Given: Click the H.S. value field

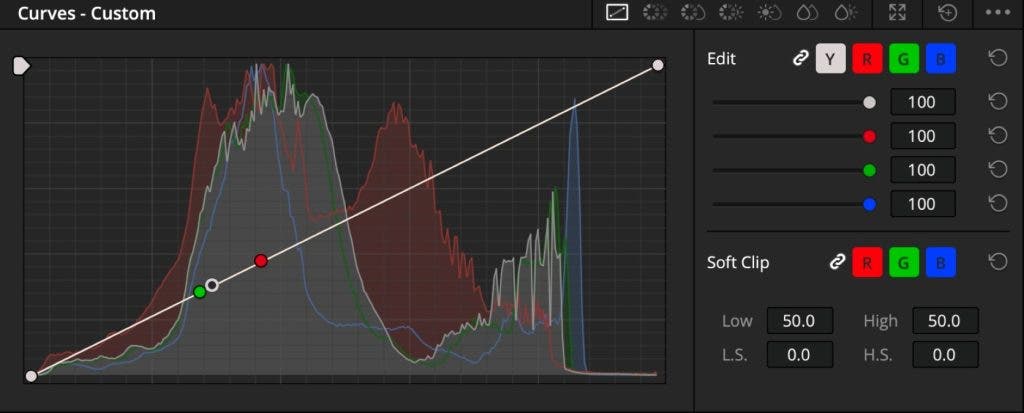Looking at the screenshot, I should click(945, 355).
